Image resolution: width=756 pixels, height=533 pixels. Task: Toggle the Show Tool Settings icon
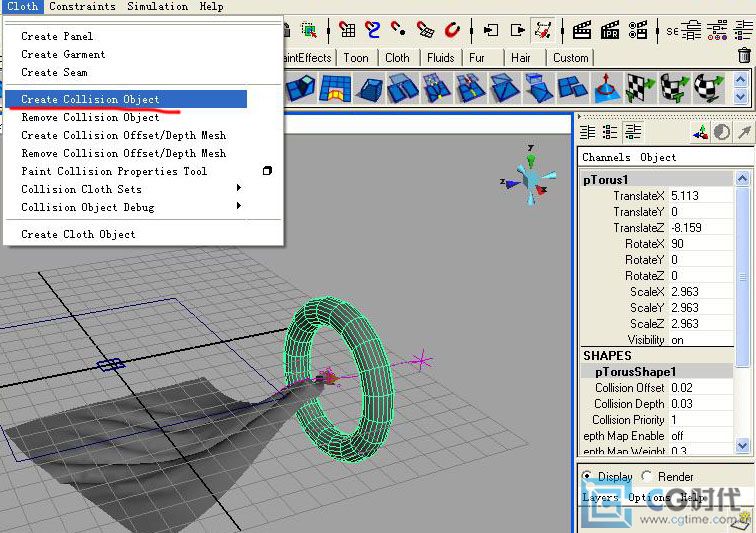tap(717, 30)
